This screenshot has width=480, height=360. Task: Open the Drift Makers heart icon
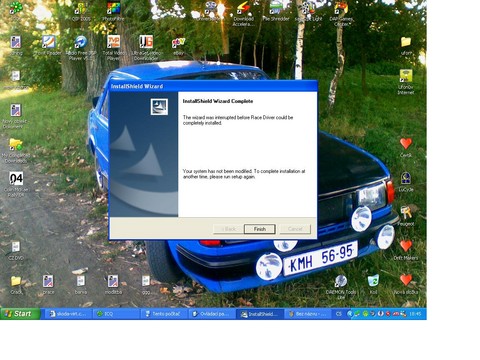pyautogui.click(x=406, y=250)
